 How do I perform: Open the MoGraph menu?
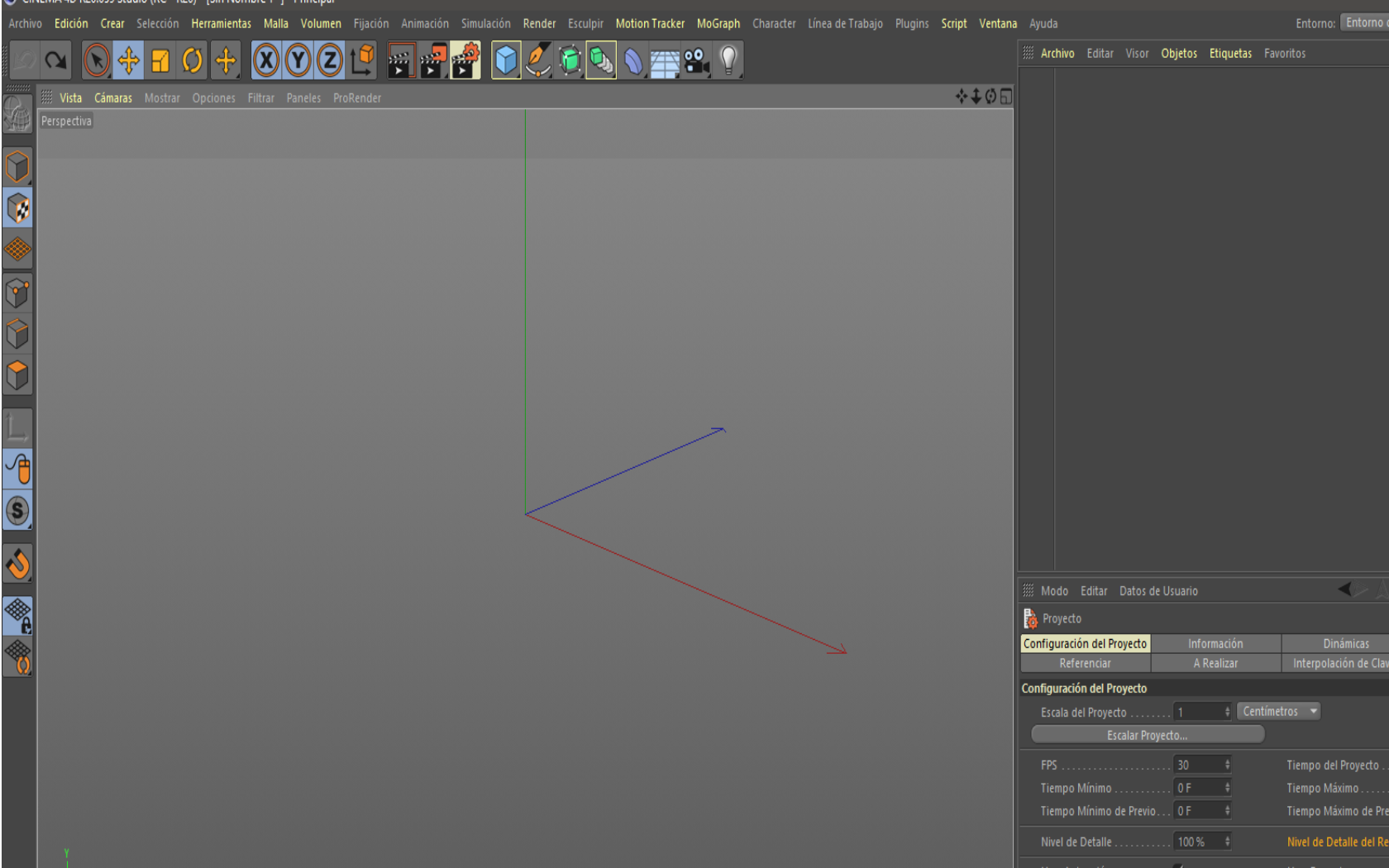[718, 24]
